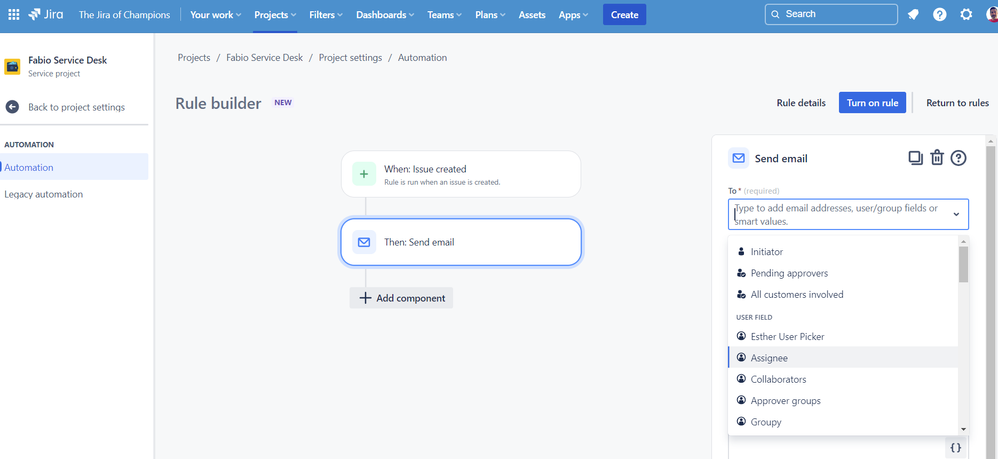Open Automation breadcrumb link
The height and width of the screenshot is (459, 998).
coord(422,57)
